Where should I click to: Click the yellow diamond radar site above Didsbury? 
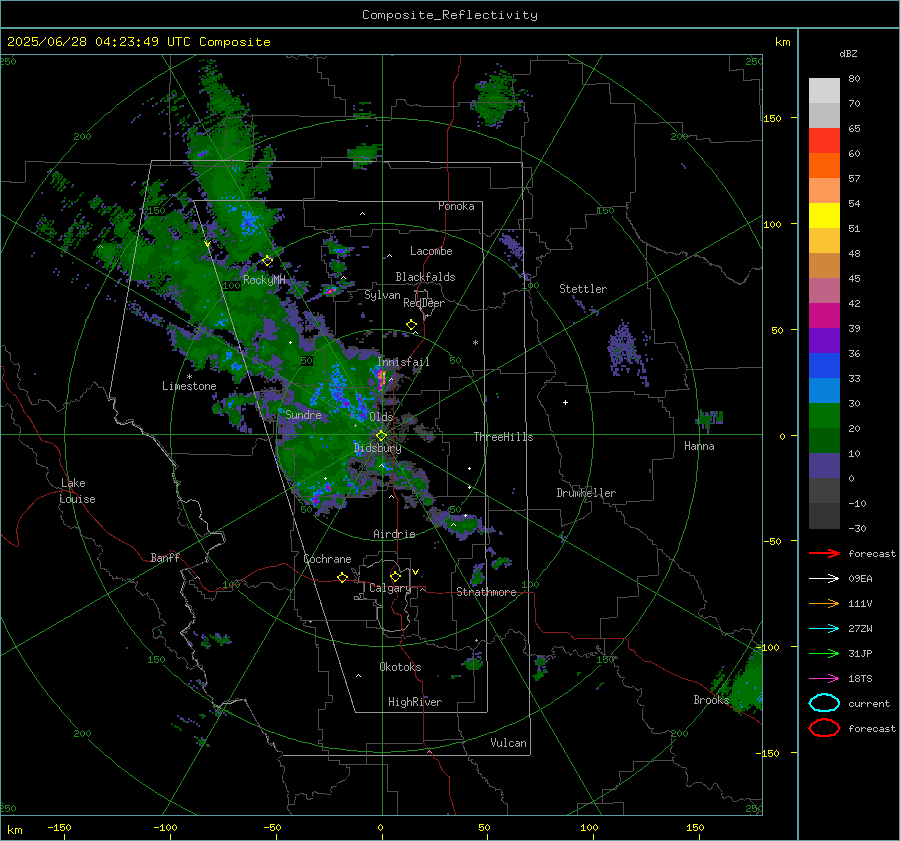[381, 436]
